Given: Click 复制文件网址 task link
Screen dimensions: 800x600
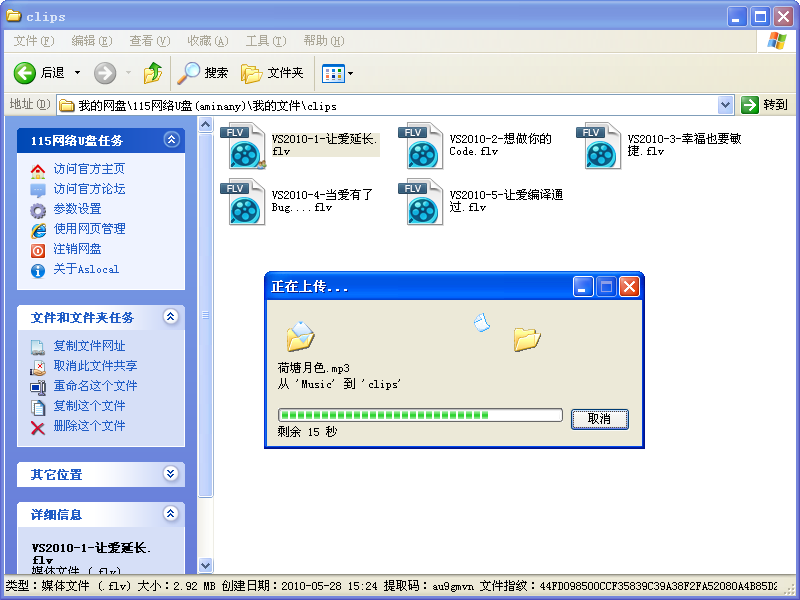Looking at the screenshot, I should click(89, 346).
